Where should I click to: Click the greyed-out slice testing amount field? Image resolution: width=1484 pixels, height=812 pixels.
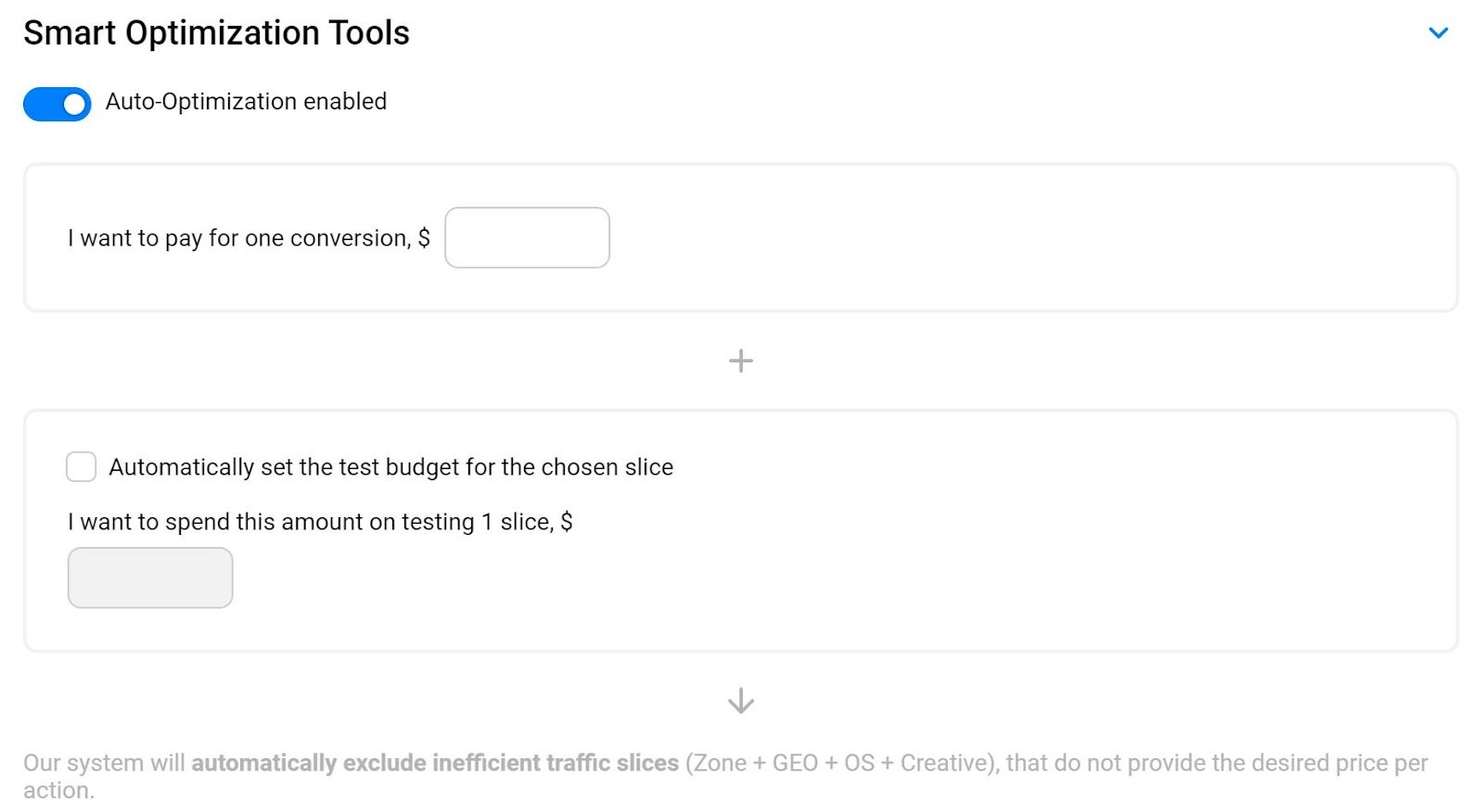point(150,578)
